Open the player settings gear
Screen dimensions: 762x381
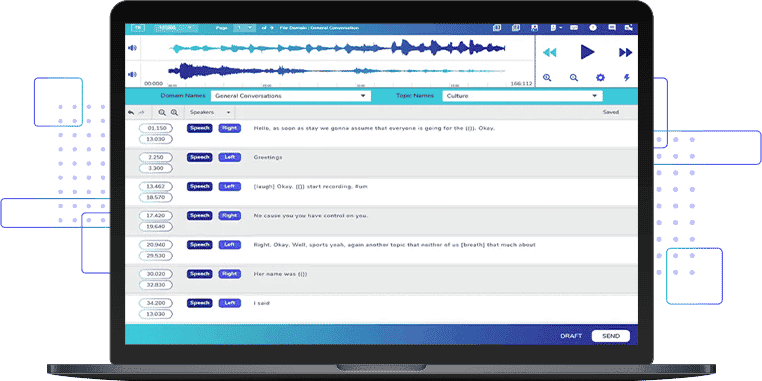coord(601,77)
